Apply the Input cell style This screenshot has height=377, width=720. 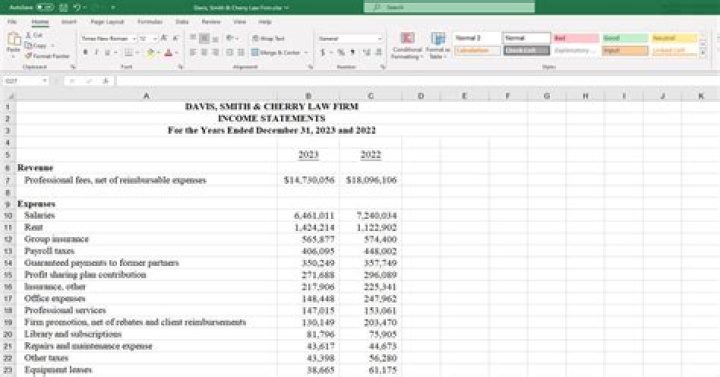tap(625, 51)
